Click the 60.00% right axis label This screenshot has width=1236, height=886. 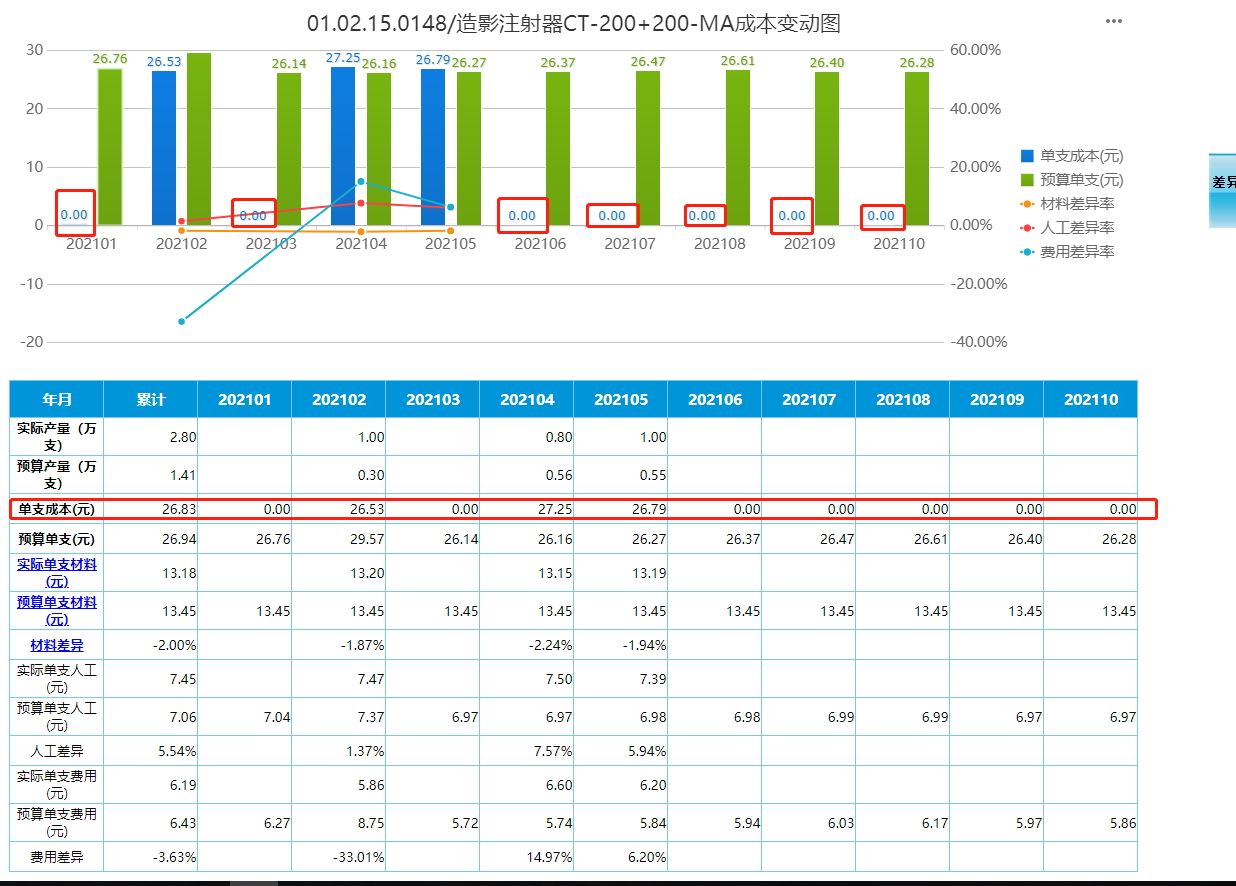(976, 50)
